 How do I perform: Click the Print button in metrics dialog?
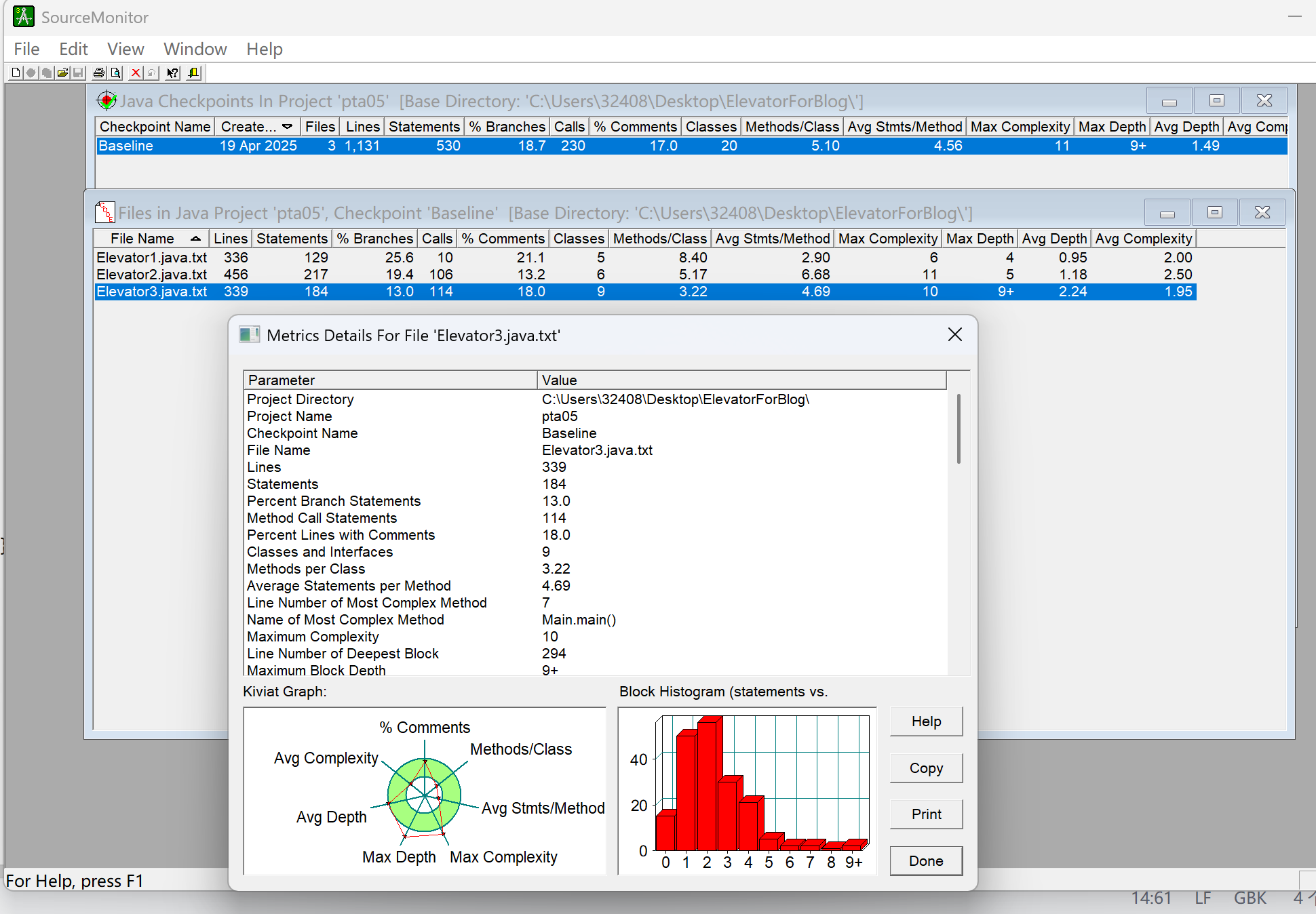926,814
